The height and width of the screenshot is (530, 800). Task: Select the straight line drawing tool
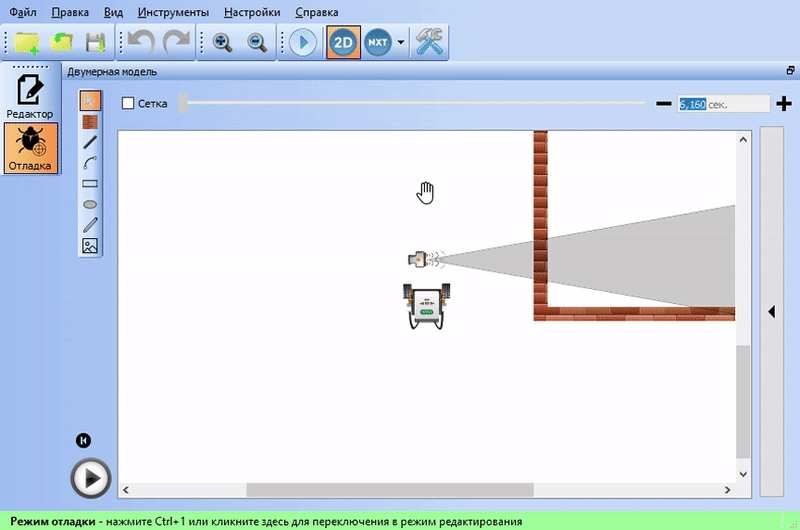[90, 142]
